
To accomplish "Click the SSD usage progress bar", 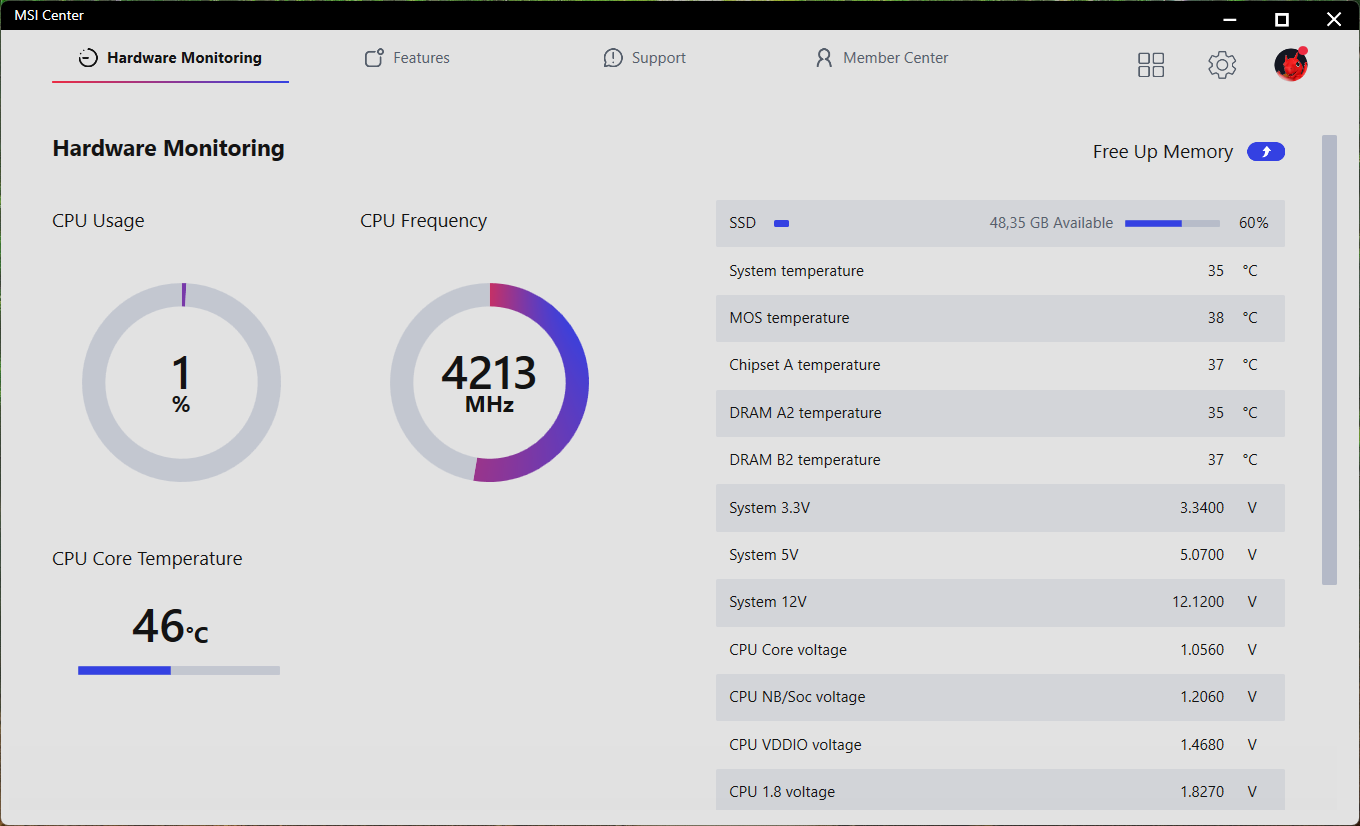I will click(1171, 223).
